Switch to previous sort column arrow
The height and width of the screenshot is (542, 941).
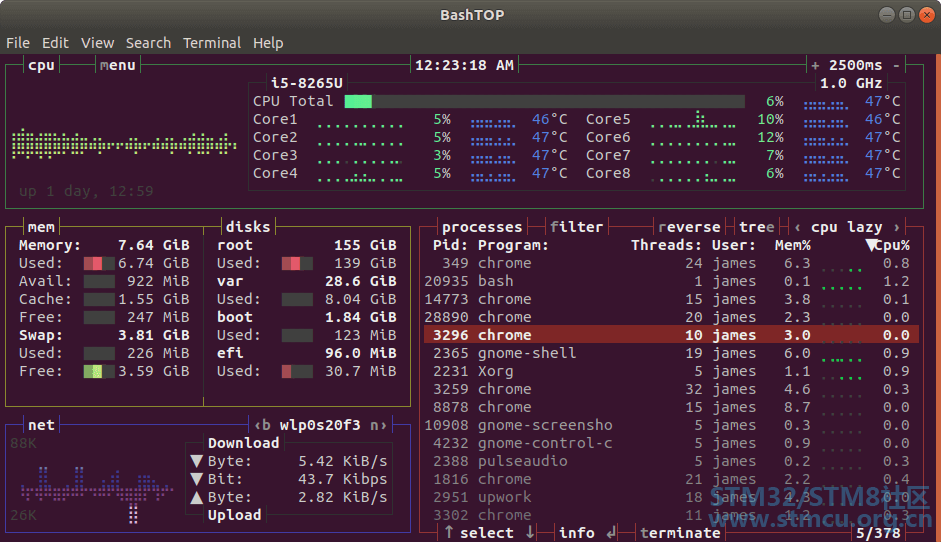tap(797, 227)
